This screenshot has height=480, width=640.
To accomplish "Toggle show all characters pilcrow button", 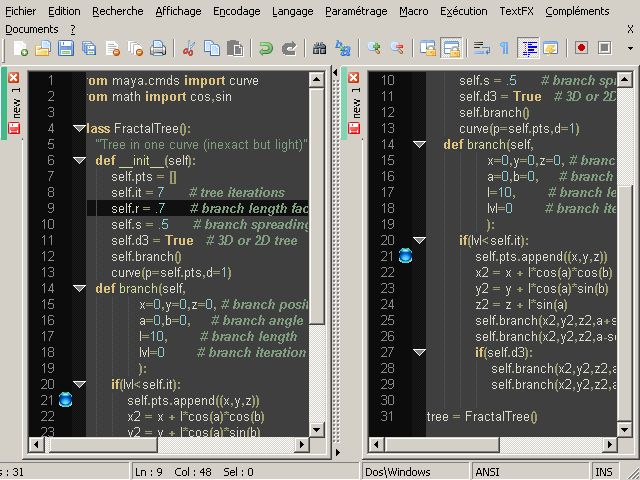I will coord(504,48).
